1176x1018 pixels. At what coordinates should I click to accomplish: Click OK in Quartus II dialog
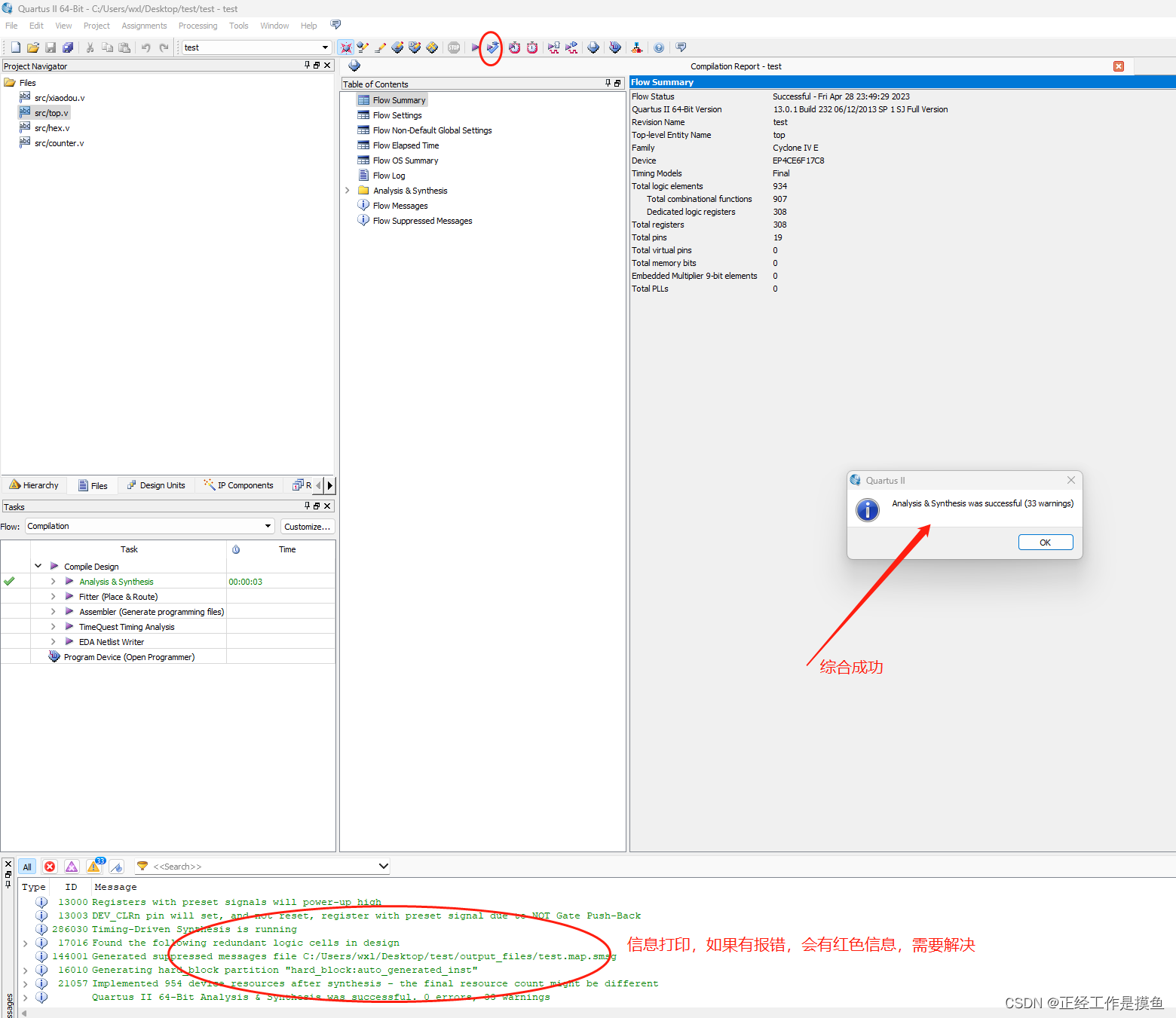pyautogui.click(x=1046, y=543)
